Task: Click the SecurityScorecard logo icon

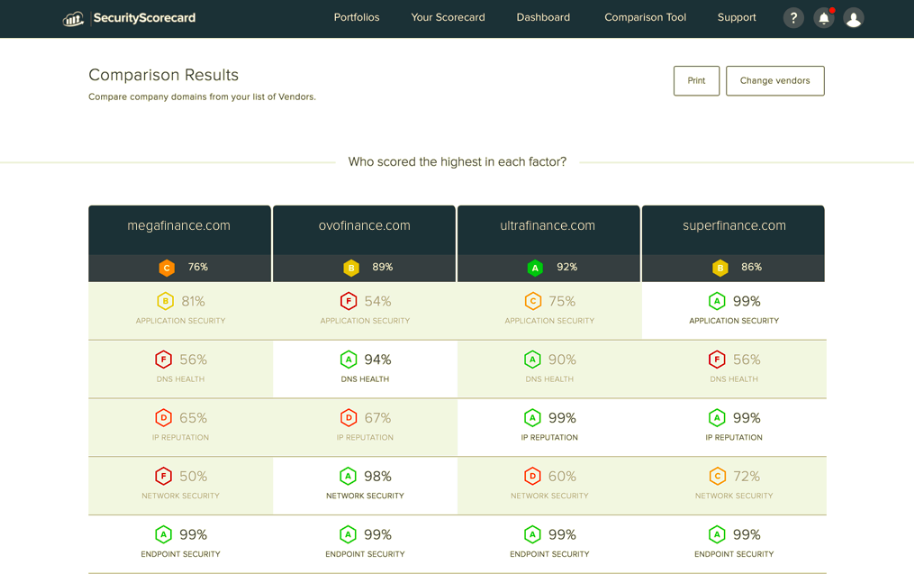Action: (x=73, y=19)
